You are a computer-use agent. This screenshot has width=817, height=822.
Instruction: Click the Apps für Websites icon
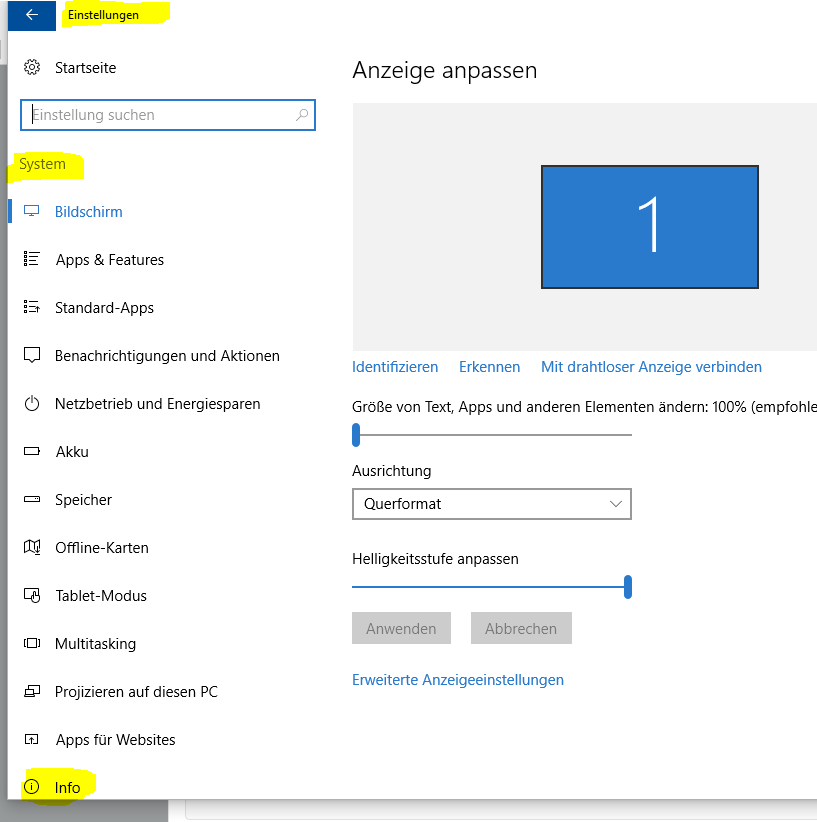tap(32, 740)
